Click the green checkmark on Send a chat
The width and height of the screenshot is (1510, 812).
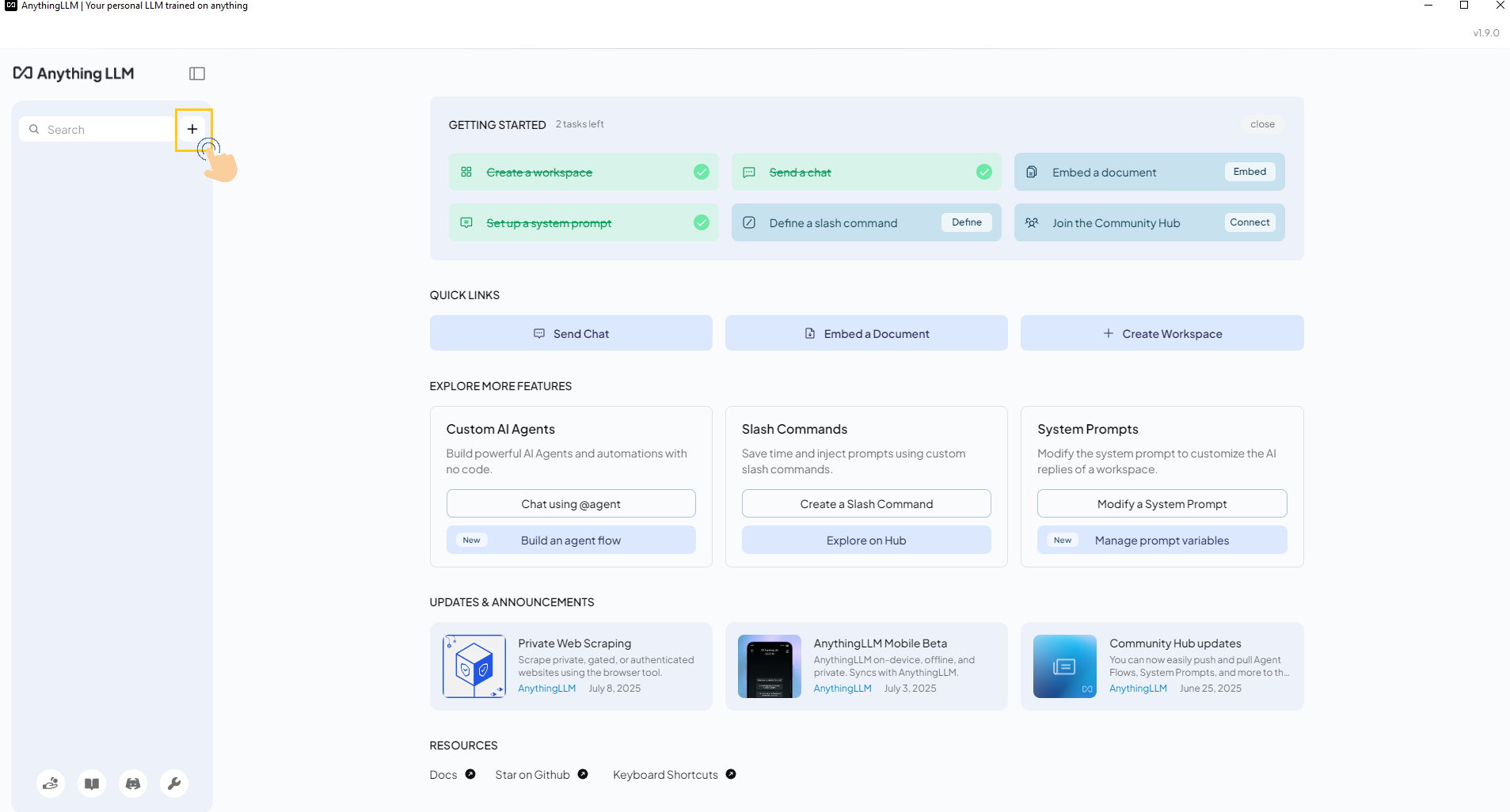pyautogui.click(x=983, y=171)
